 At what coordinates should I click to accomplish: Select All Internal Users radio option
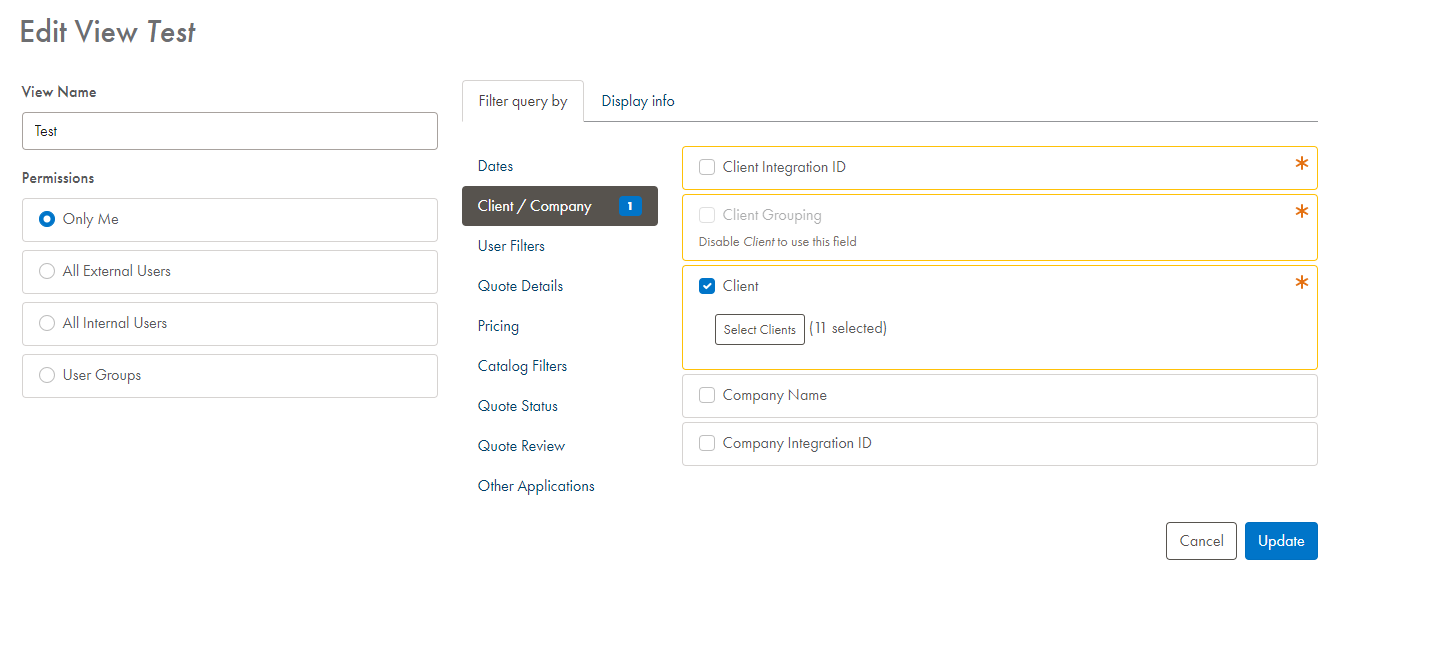[47, 323]
